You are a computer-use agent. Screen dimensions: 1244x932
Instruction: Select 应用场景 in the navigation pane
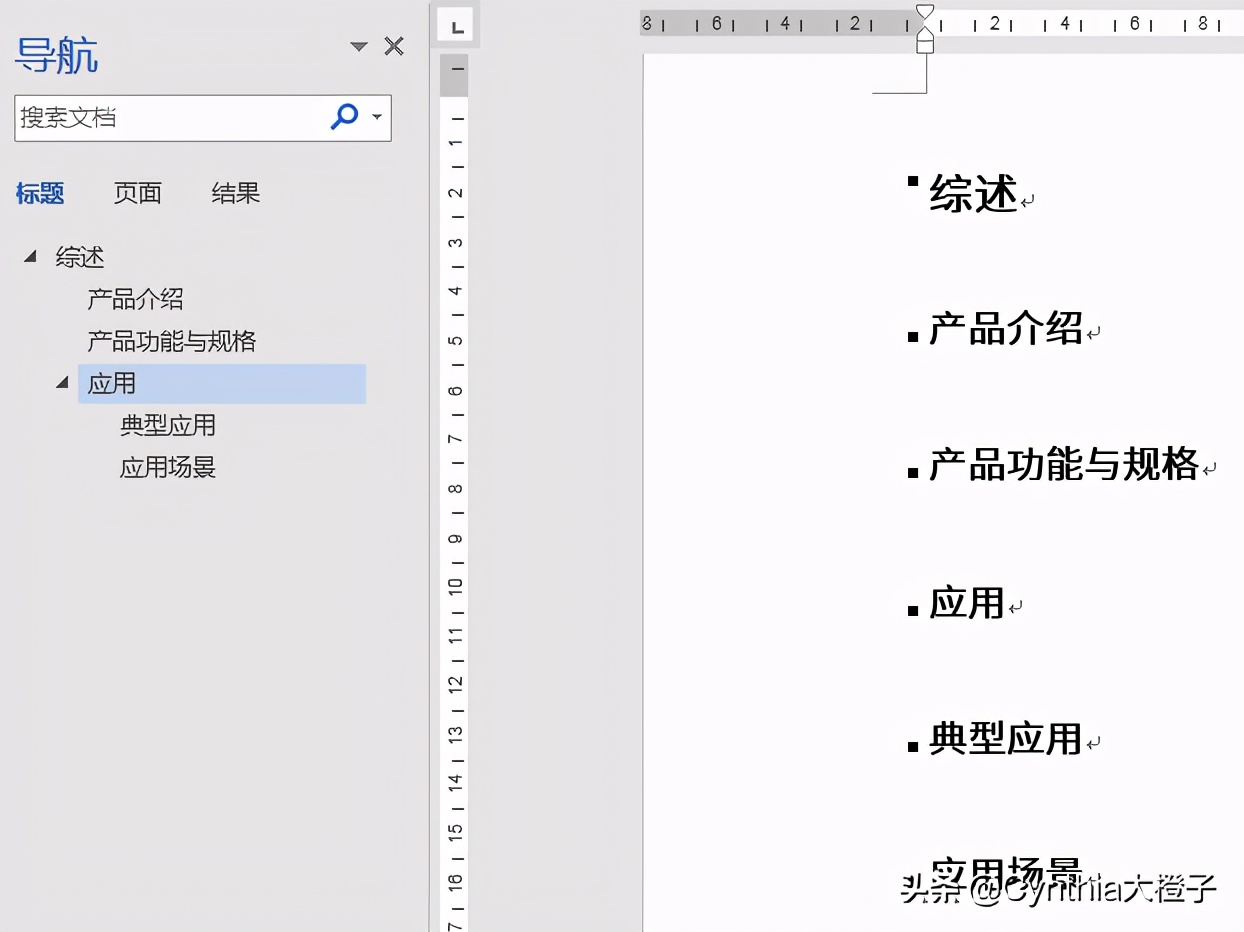166,467
